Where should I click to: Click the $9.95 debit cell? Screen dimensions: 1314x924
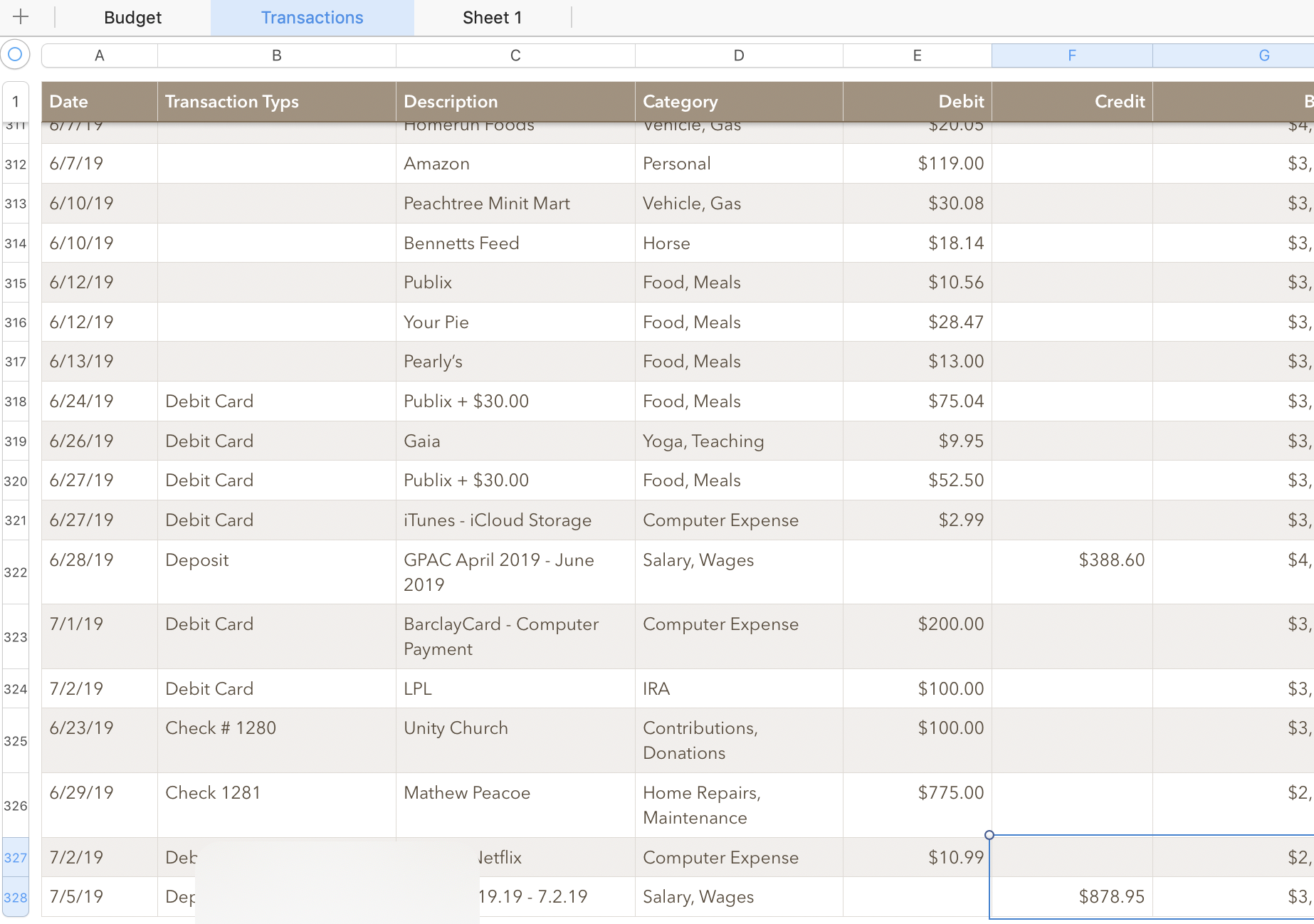point(918,441)
